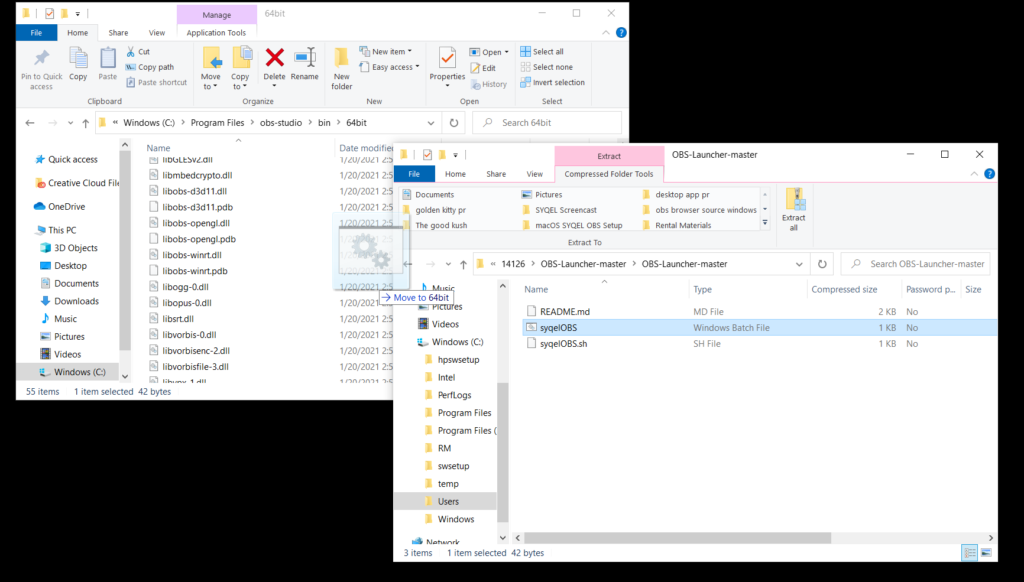
Task: Click the Compressed size column header
Action: tap(844, 289)
